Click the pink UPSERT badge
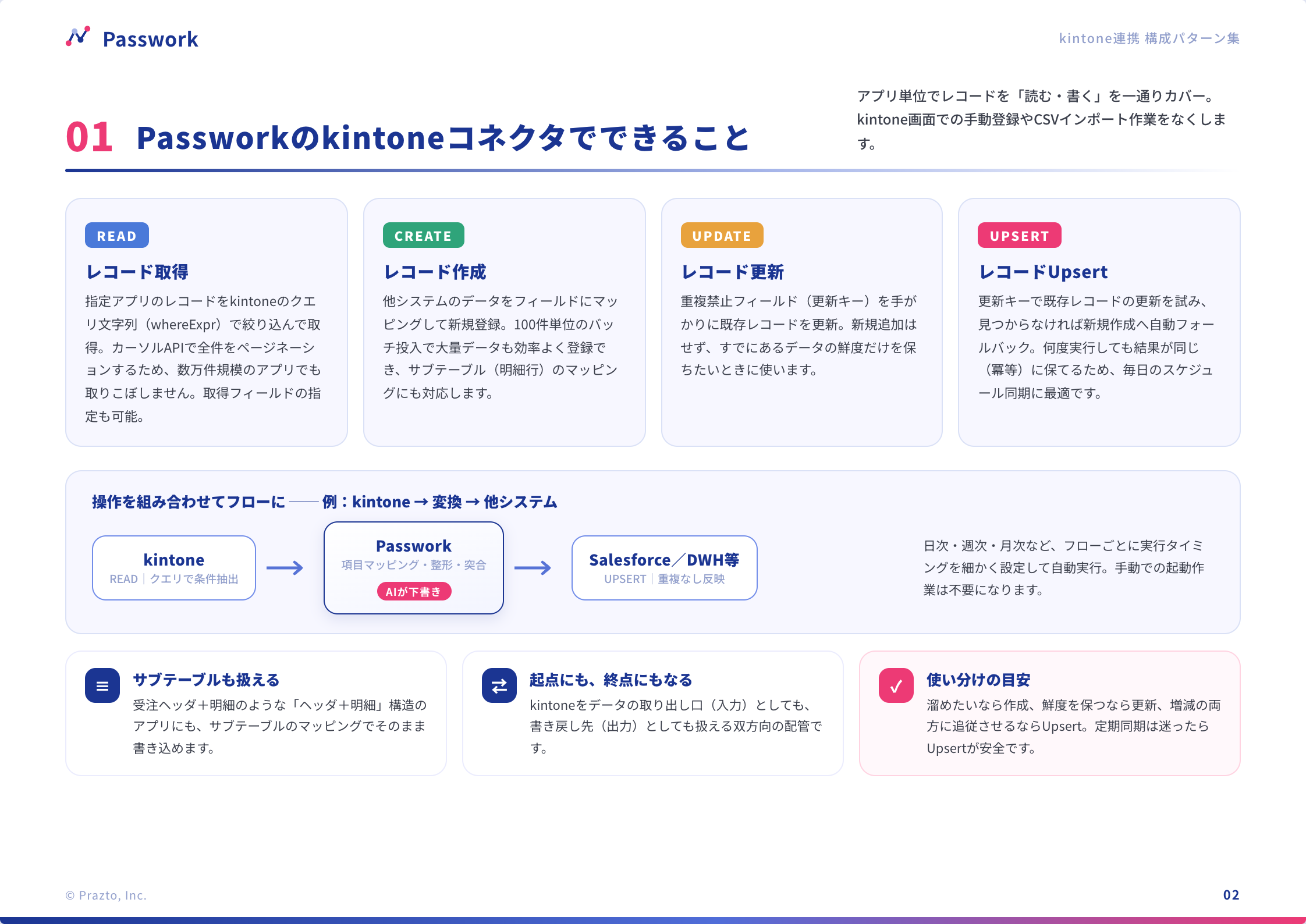Viewport: 1306px width, 924px height. (1020, 236)
